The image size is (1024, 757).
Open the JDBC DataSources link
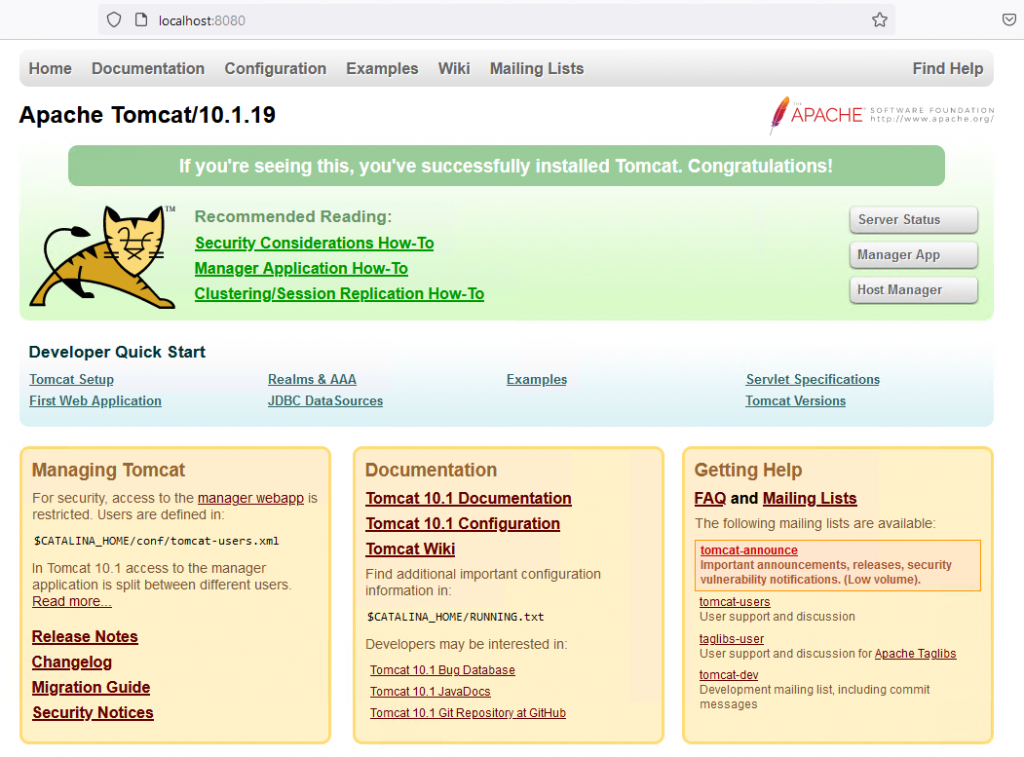click(325, 401)
